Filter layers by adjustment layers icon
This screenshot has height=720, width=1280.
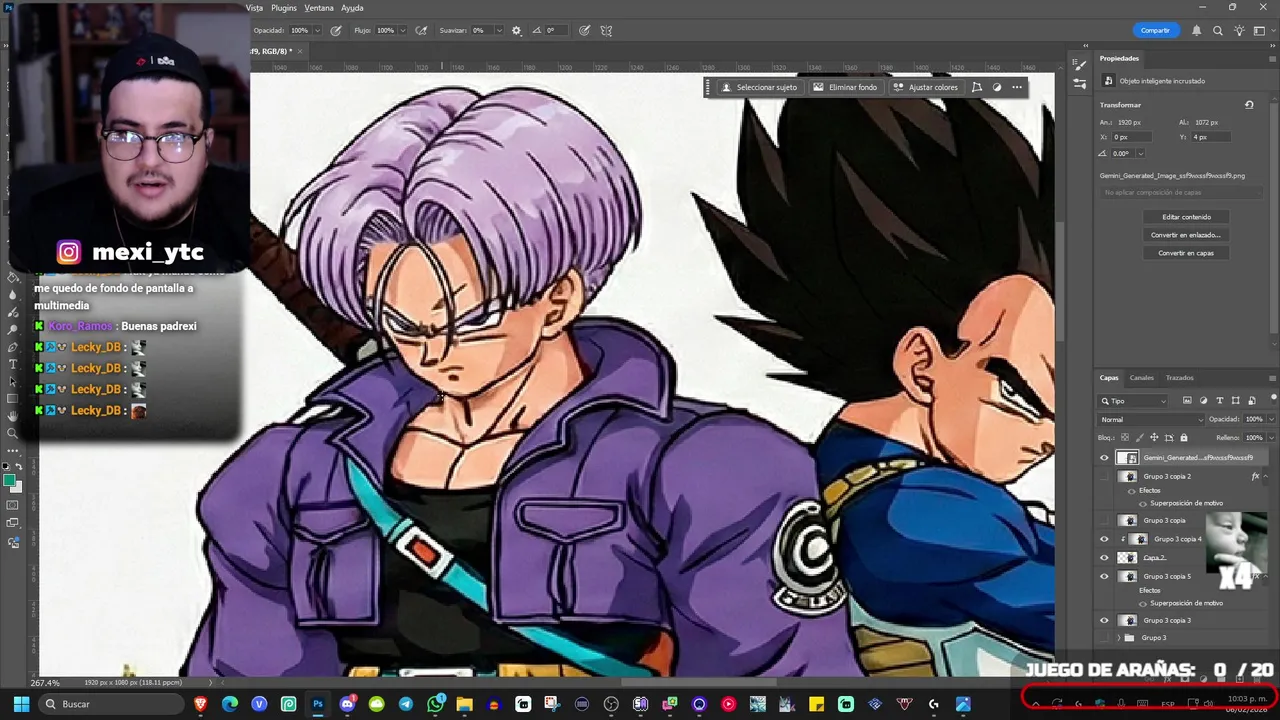(x=1203, y=401)
